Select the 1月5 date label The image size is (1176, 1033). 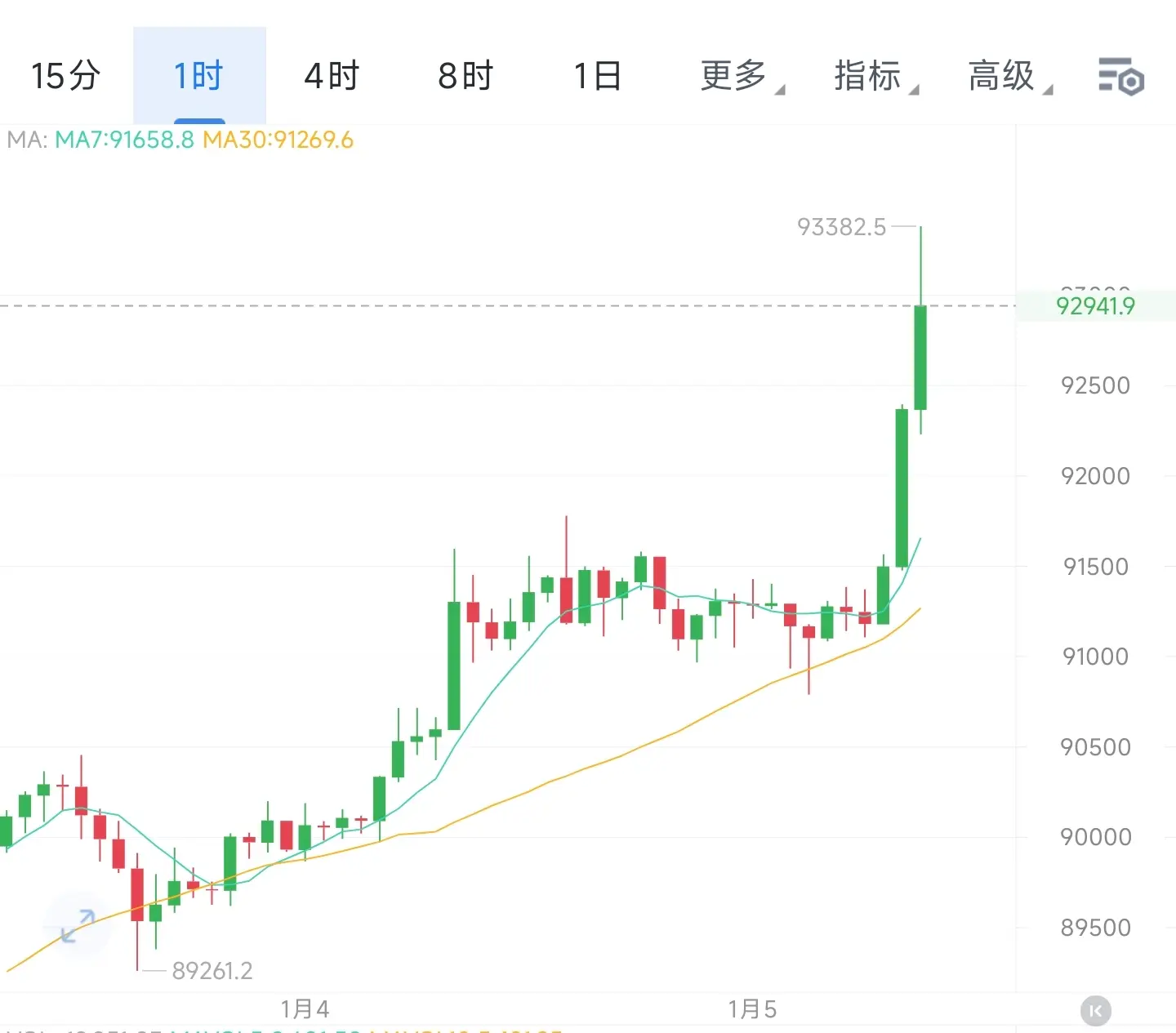752,1009
